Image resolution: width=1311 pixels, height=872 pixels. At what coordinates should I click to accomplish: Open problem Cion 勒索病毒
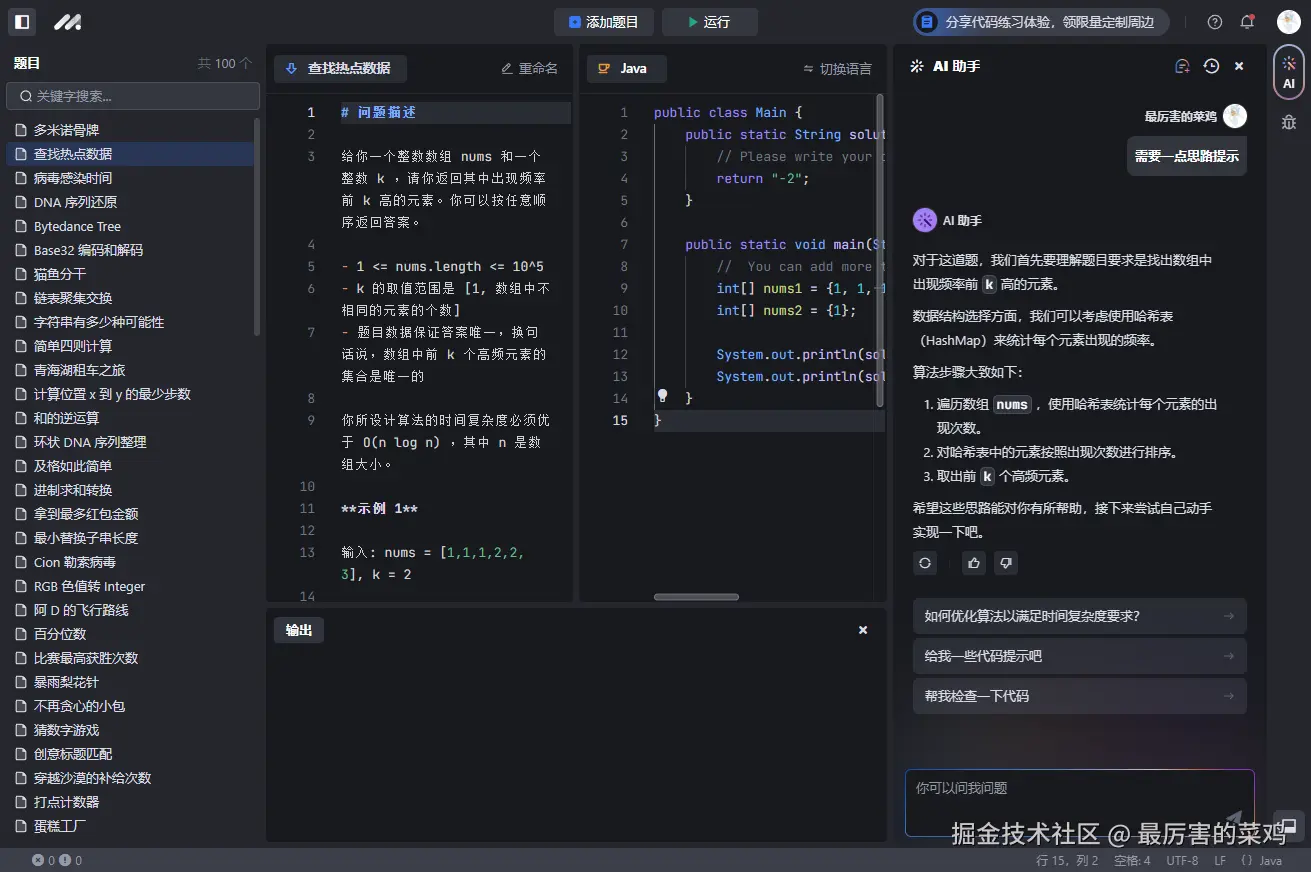(x=129, y=562)
